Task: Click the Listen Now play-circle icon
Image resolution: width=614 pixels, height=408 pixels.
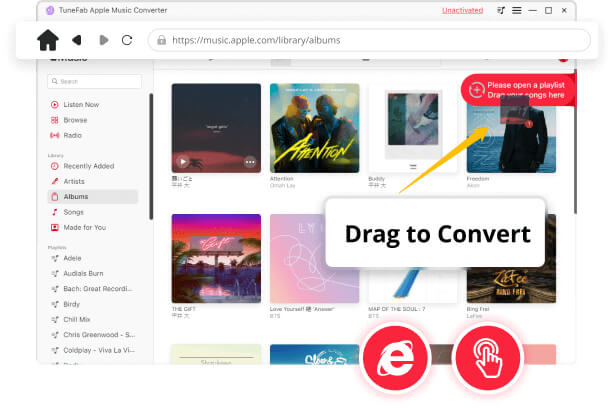Action: 54,105
